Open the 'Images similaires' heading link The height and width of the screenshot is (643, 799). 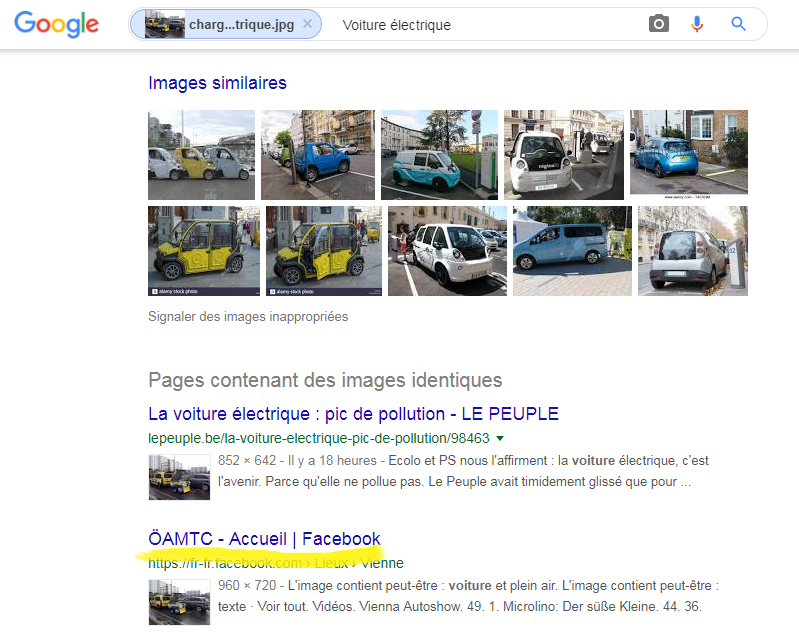(x=217, y=83)
